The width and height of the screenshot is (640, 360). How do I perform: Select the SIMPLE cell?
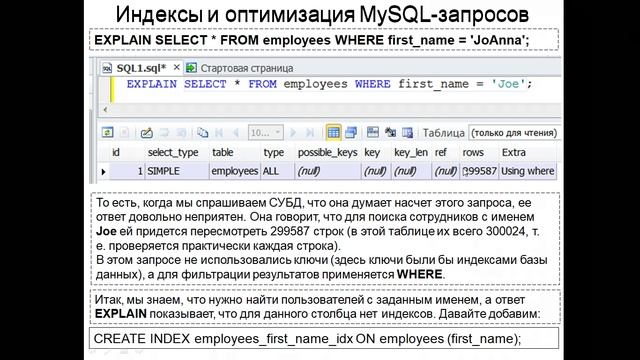click(177, 171)
